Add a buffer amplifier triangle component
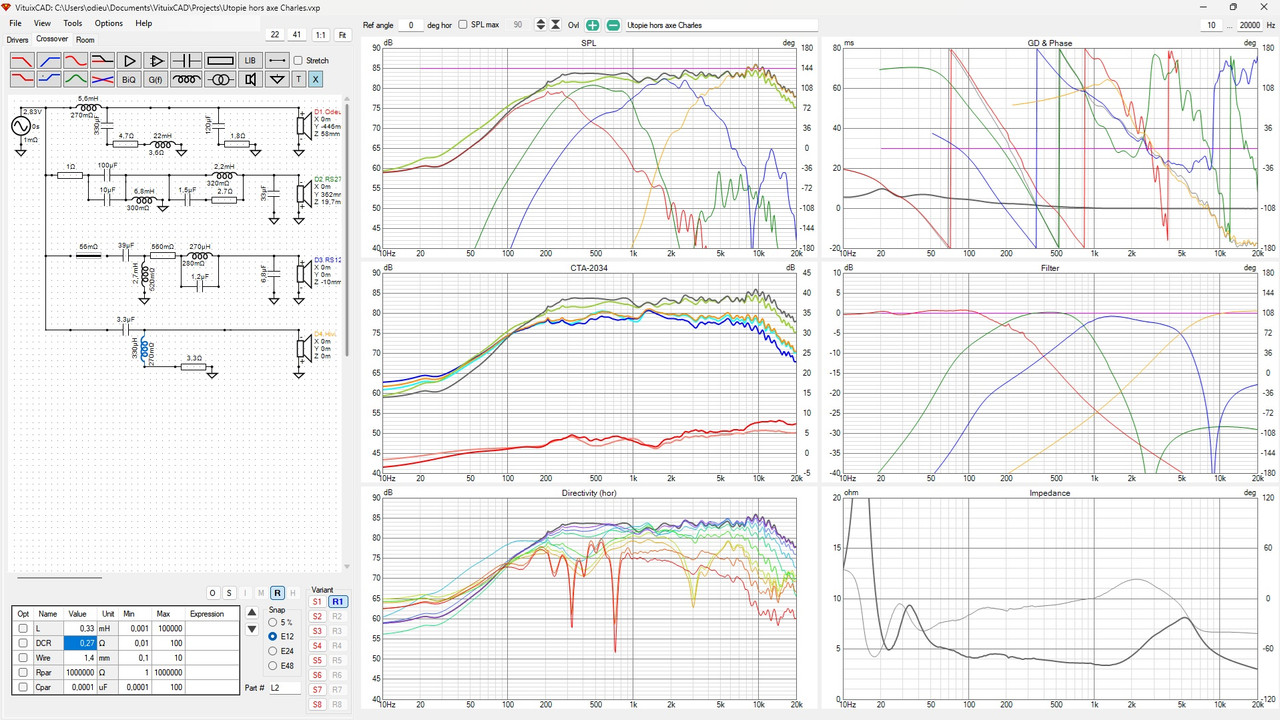1280x720 pixels. click(129, 61)
